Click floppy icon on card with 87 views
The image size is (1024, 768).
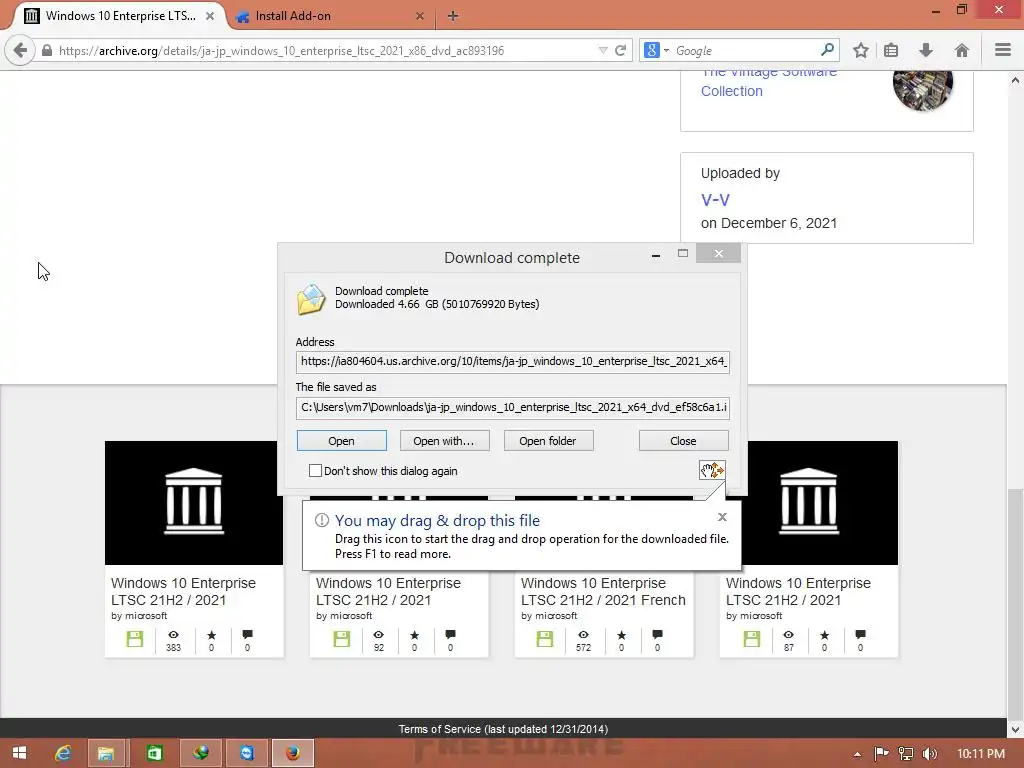752,639
